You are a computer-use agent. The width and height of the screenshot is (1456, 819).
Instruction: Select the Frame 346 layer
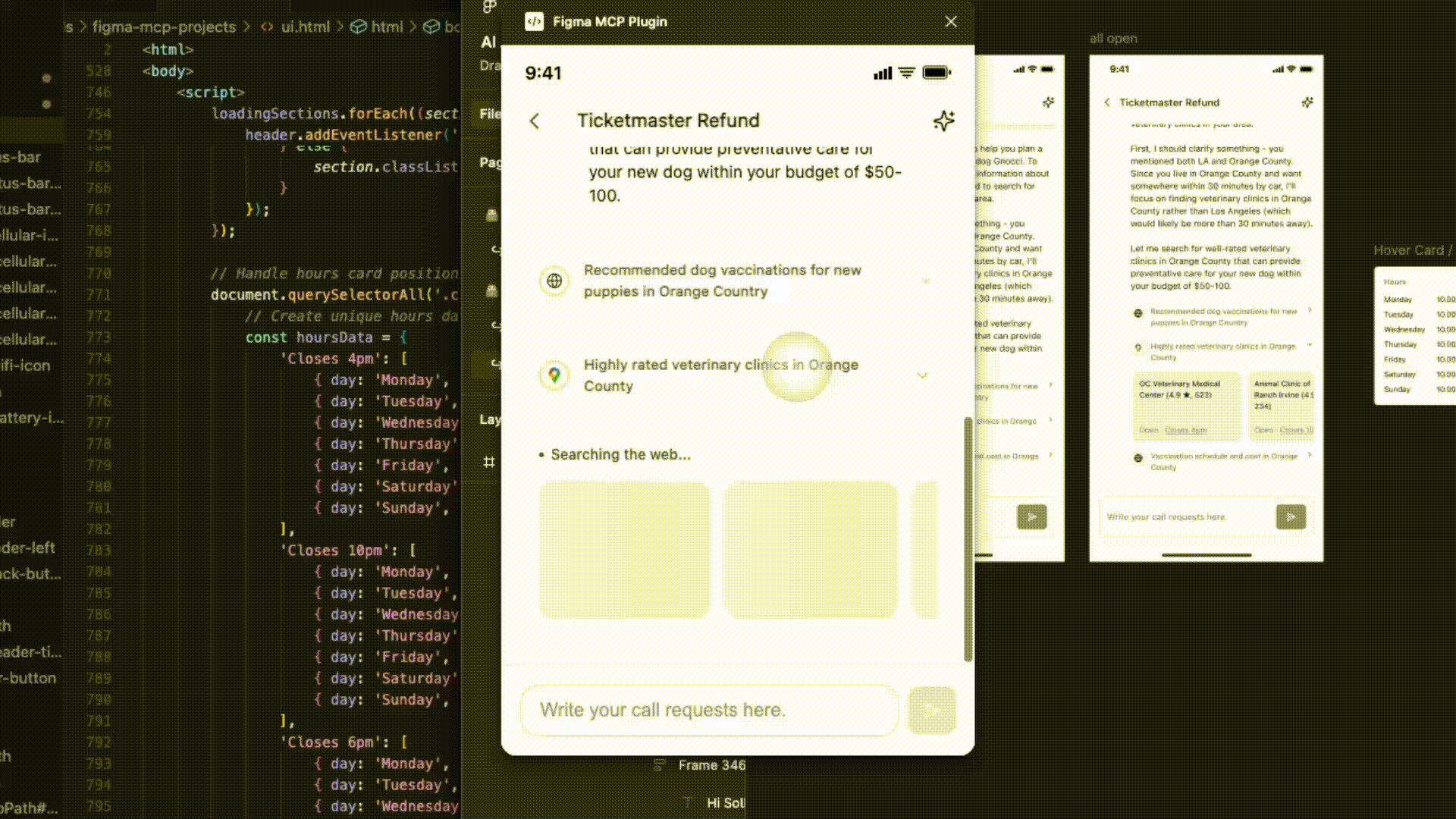(711, 765)
